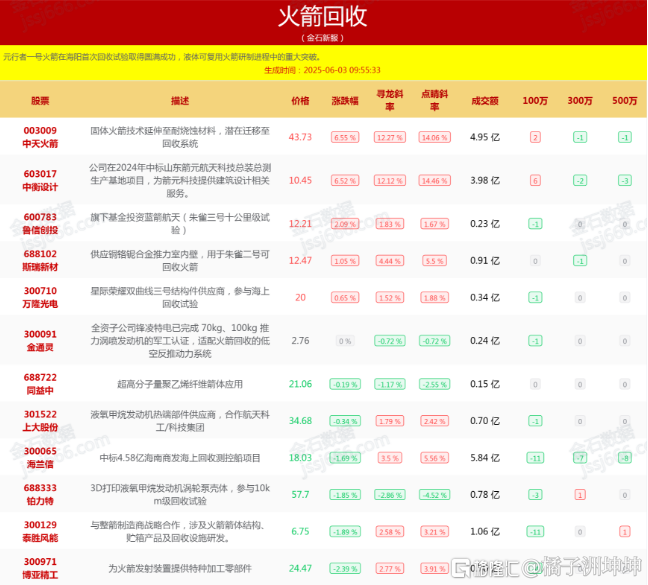
Task: Click the 14.46 % slope badge
Action: click(434, 181)
